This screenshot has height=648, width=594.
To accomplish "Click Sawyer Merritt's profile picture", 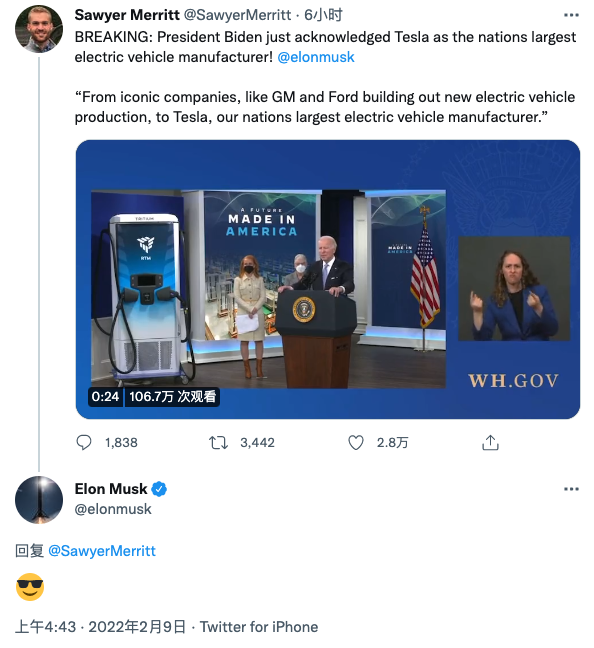I will click(x=39, y=29).
